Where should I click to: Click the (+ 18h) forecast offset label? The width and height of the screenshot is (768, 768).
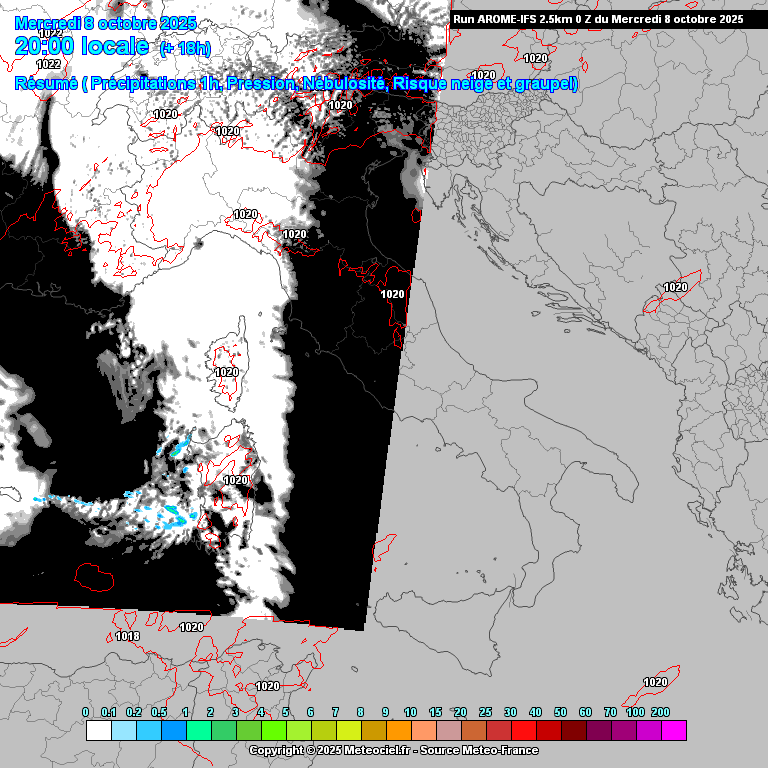[185, 48]
